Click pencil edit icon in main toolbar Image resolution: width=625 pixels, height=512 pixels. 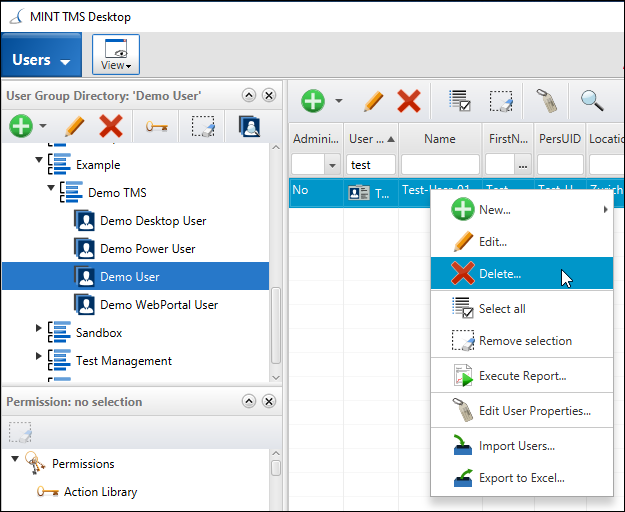pyautogui.click(x=373, y=101)
